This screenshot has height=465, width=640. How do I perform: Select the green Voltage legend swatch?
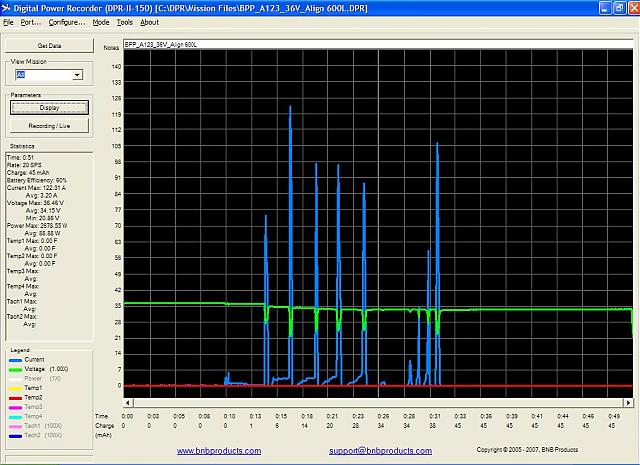point(14,369)
